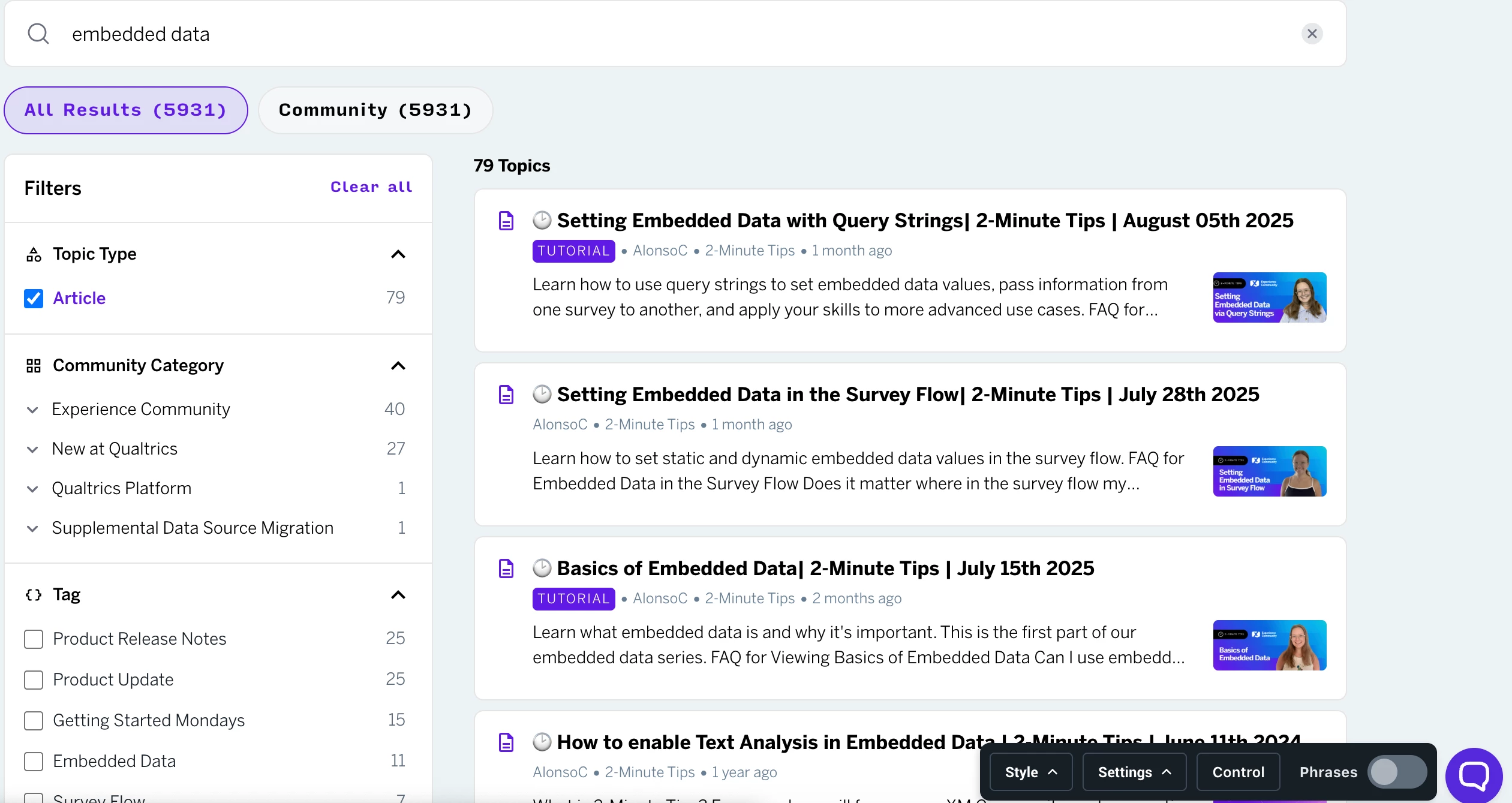Check the Embedded Data tag
Image resolution: width=1512 pixels, height=803 pixels.
click(34, 762)
